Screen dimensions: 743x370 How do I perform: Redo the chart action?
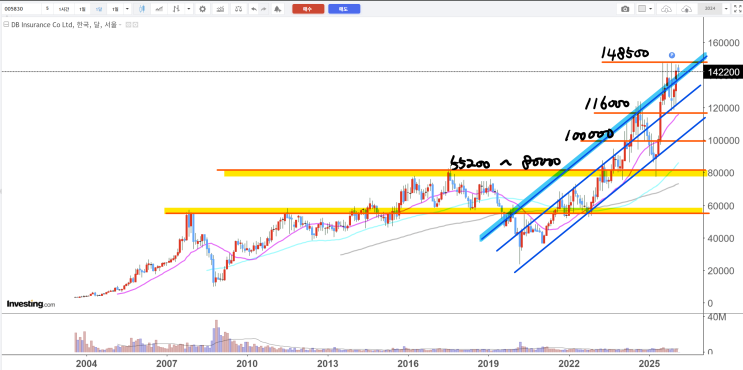click(264, 9)
